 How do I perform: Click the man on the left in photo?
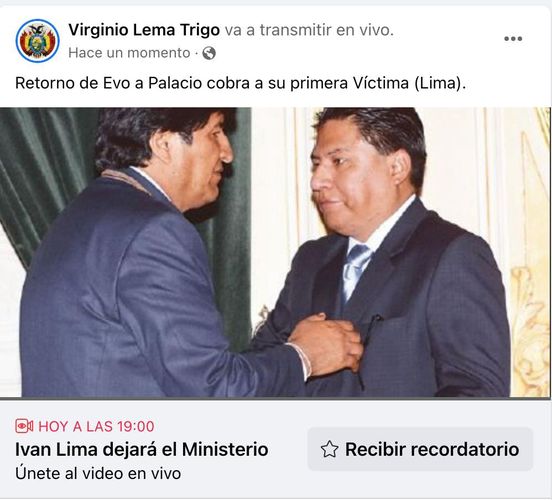(x=148, y=254)
